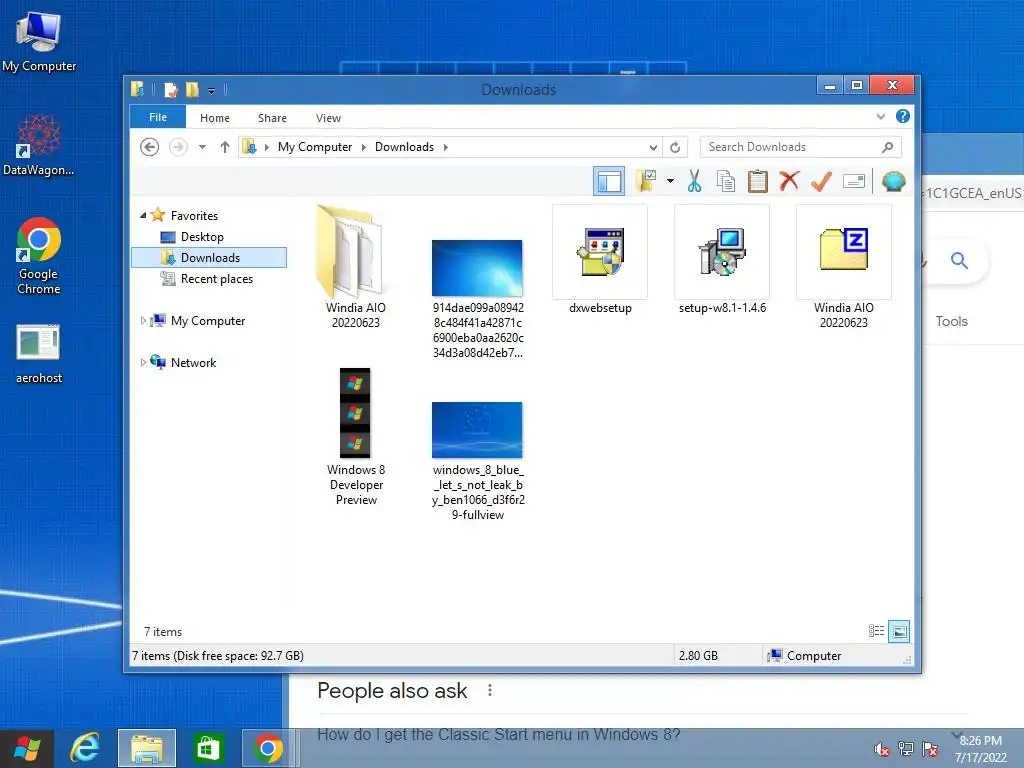Click the muted volume tray icon
Viewport: 1024px width, 768px height.
pos(882,749)
